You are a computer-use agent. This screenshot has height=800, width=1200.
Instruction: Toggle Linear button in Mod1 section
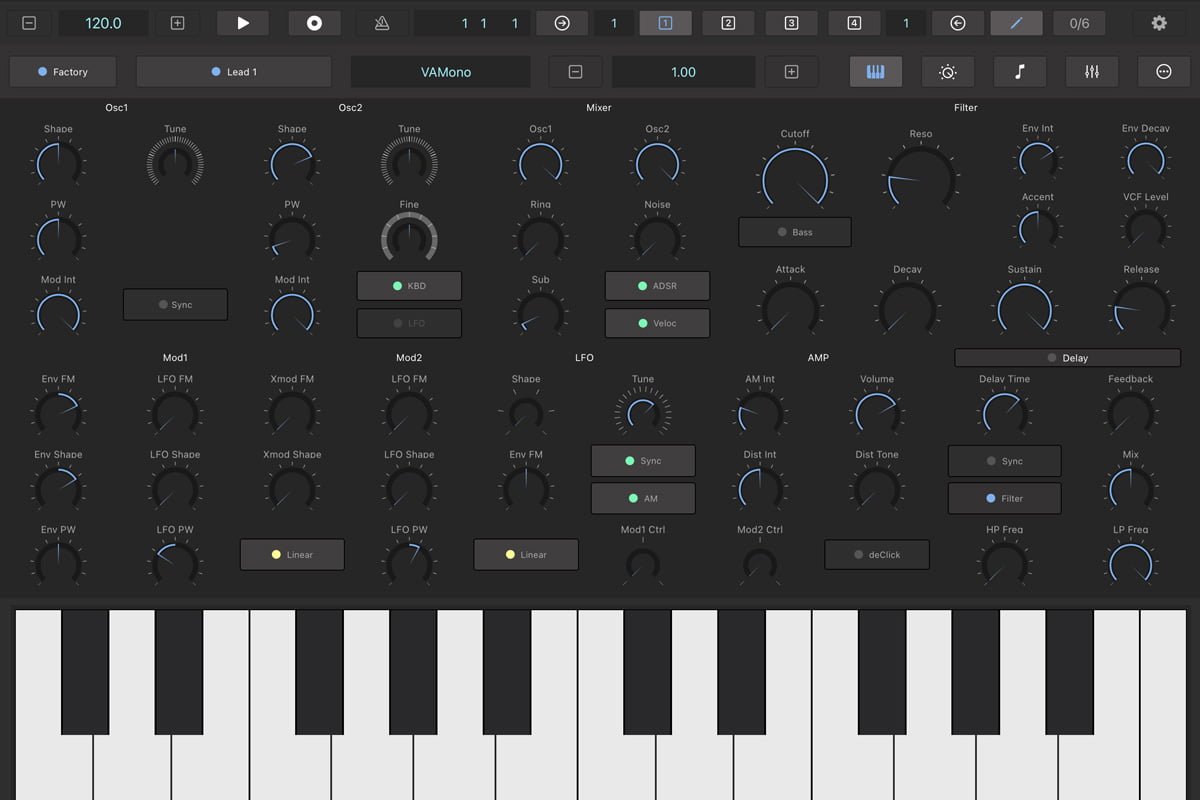(292, 555)
